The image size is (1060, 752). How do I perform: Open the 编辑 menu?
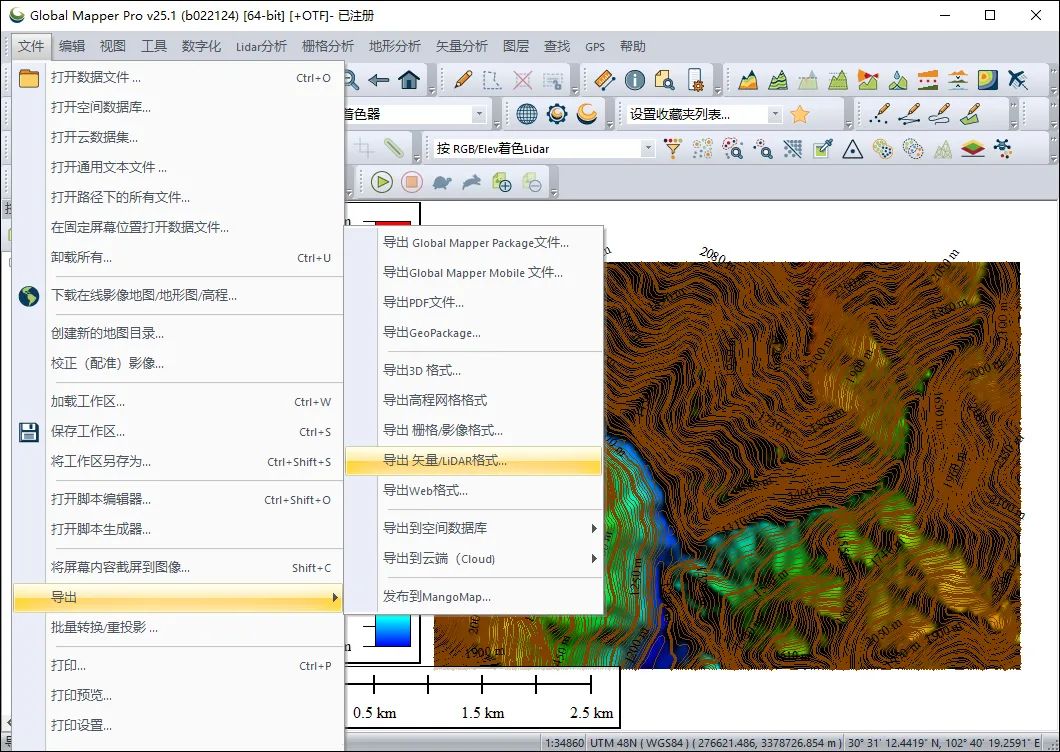tap(72, 46)
